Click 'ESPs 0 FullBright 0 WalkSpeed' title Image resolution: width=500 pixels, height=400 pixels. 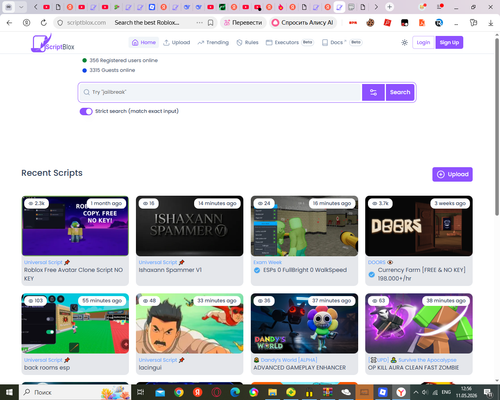[305, 270]
